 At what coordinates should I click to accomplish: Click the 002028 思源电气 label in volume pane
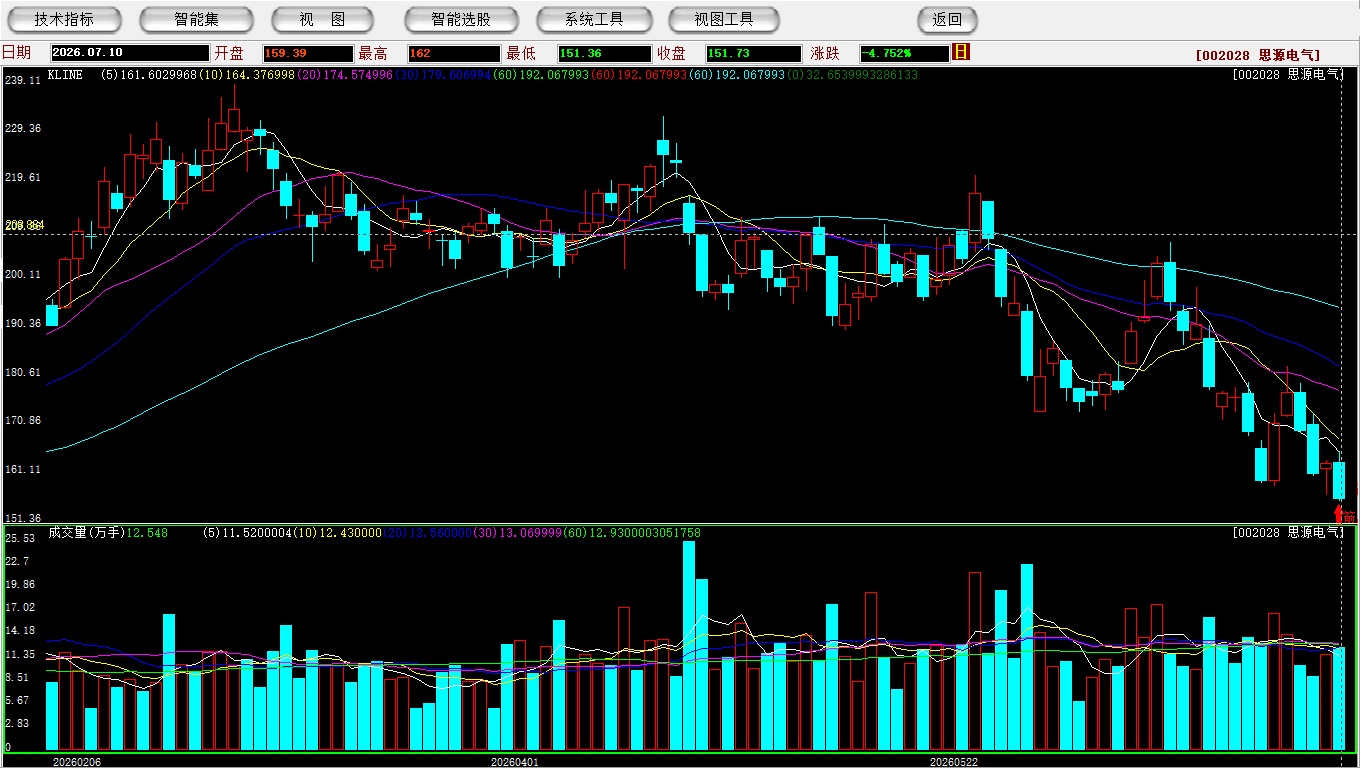click(x=1288, y=533)
